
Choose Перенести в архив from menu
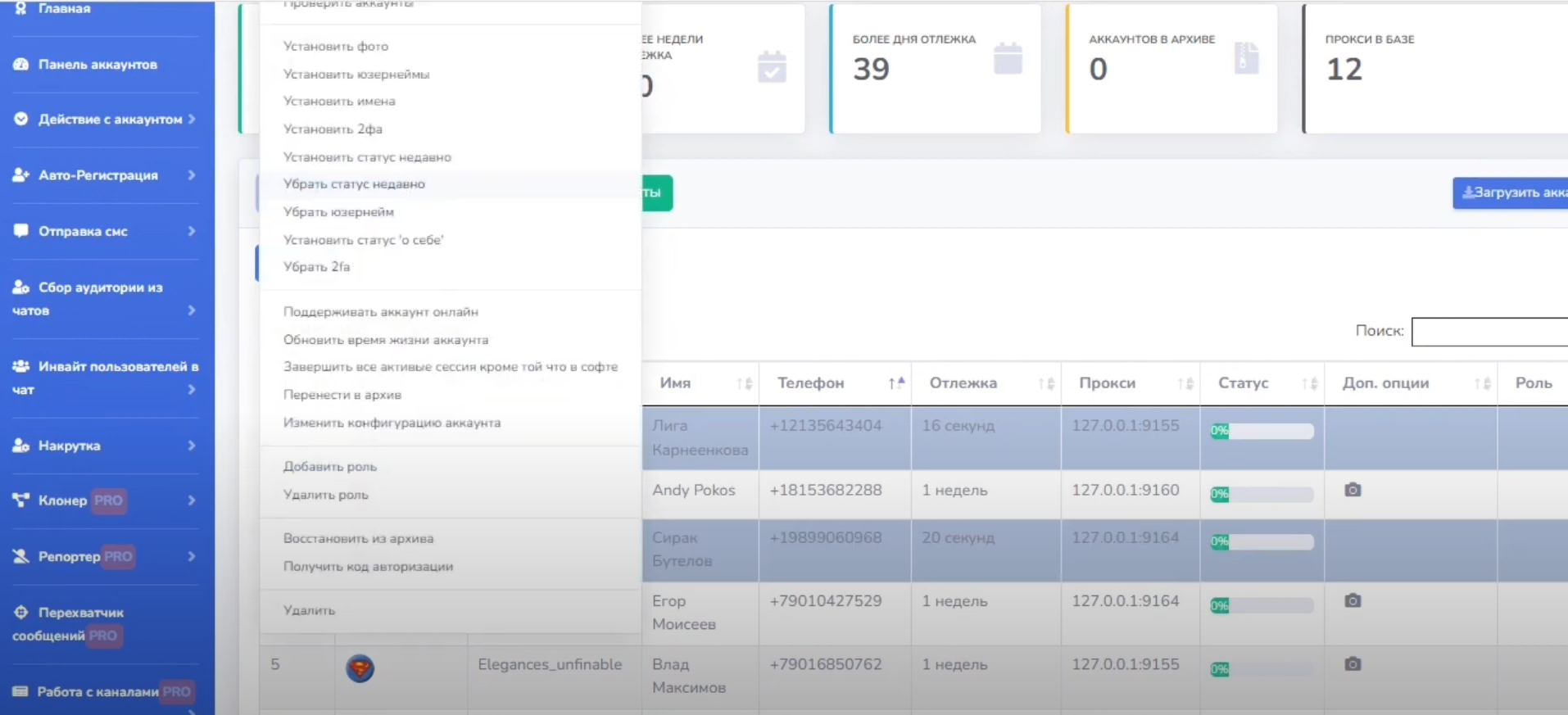(x=342, y=395)
